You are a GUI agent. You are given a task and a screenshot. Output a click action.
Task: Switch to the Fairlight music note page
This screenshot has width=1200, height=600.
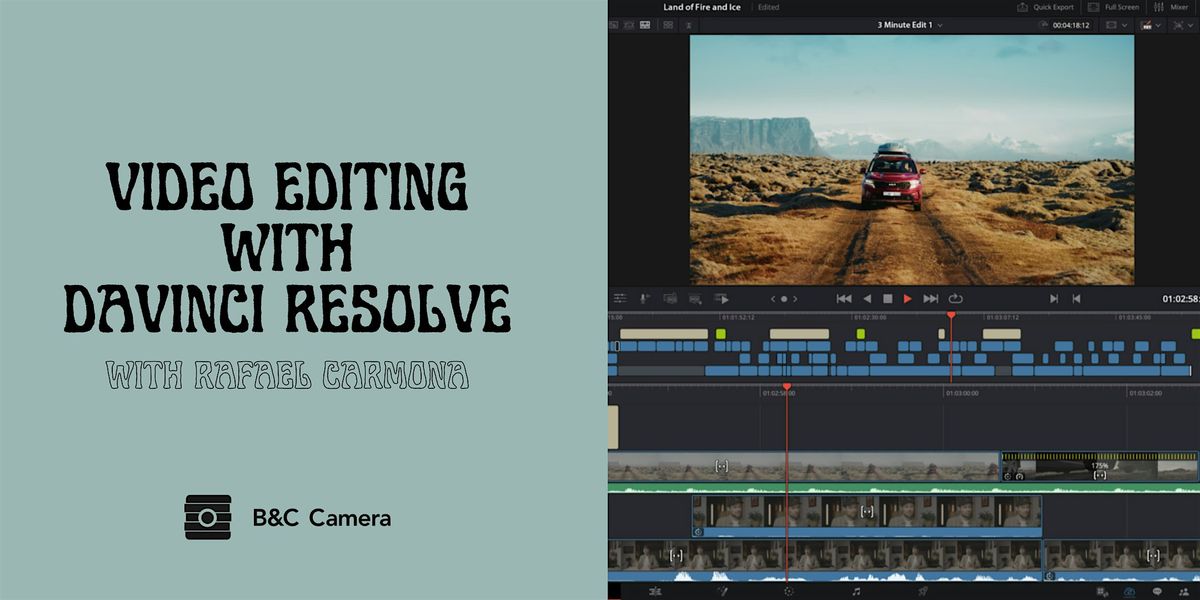pyautogui.click(x=856, y=591)
